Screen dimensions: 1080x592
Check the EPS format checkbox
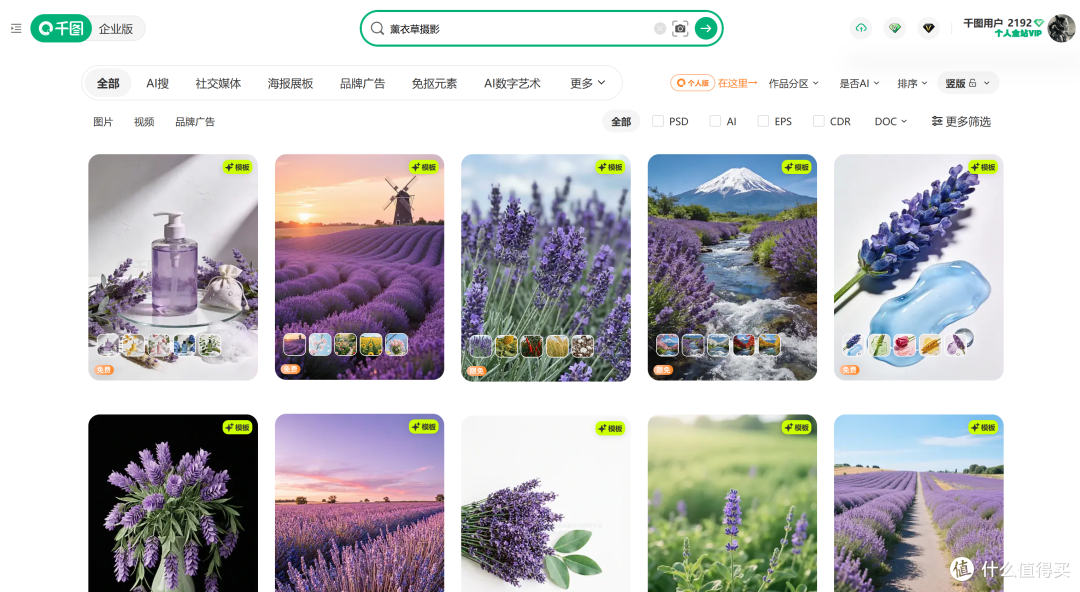763,121
